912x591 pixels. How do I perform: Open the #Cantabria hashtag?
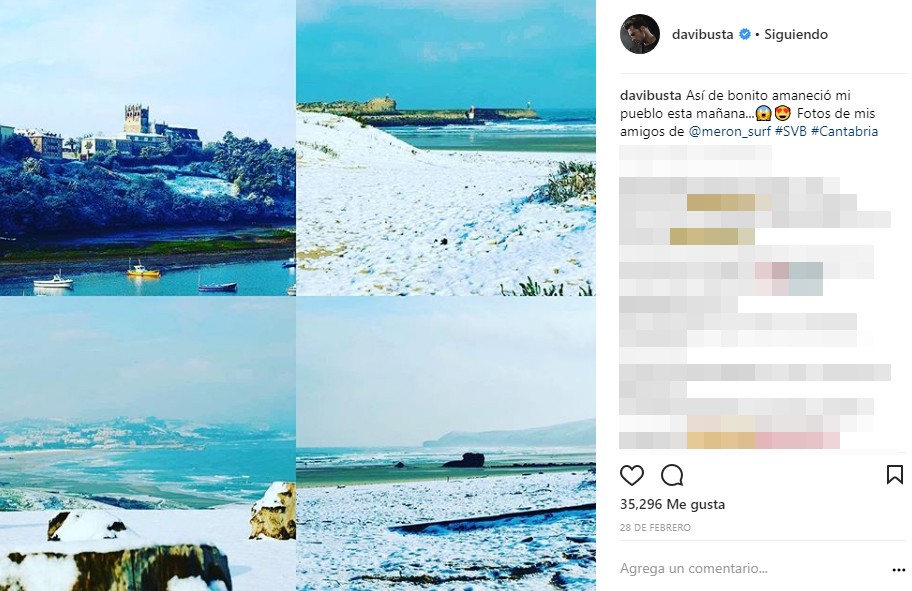(x=844, y=131)
